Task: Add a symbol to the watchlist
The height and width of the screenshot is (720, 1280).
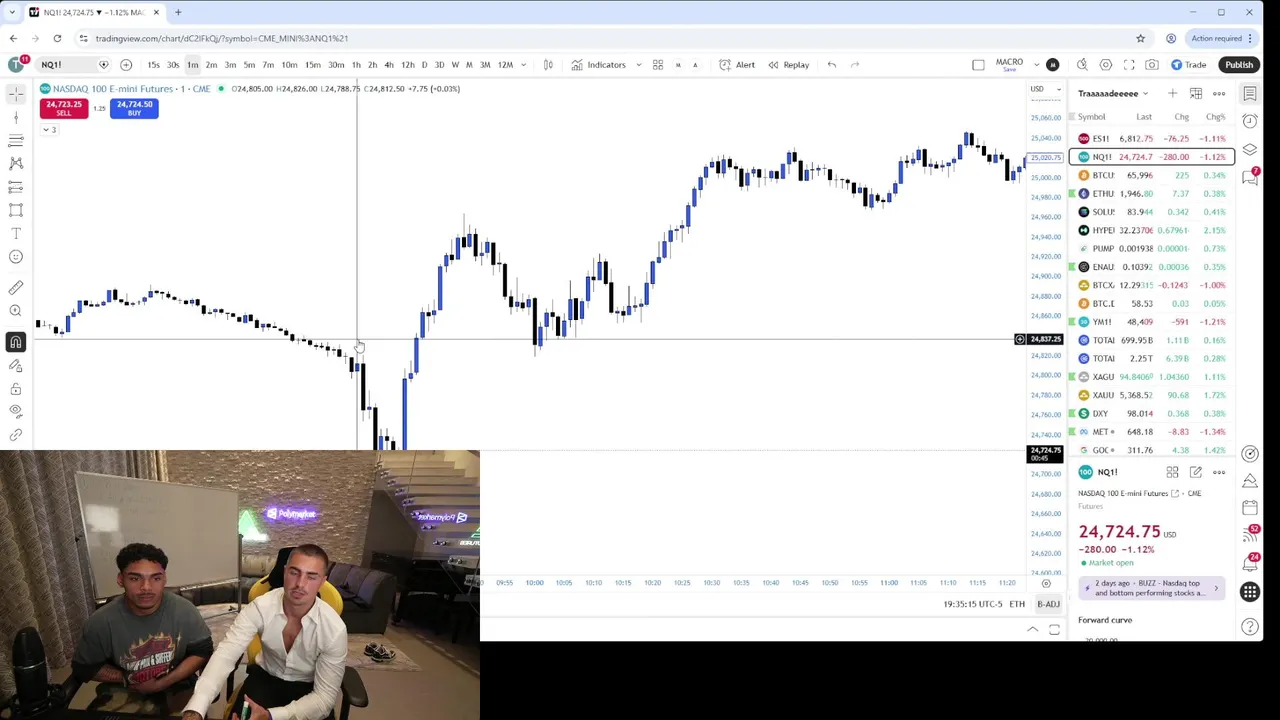Action: point(1172,94)
